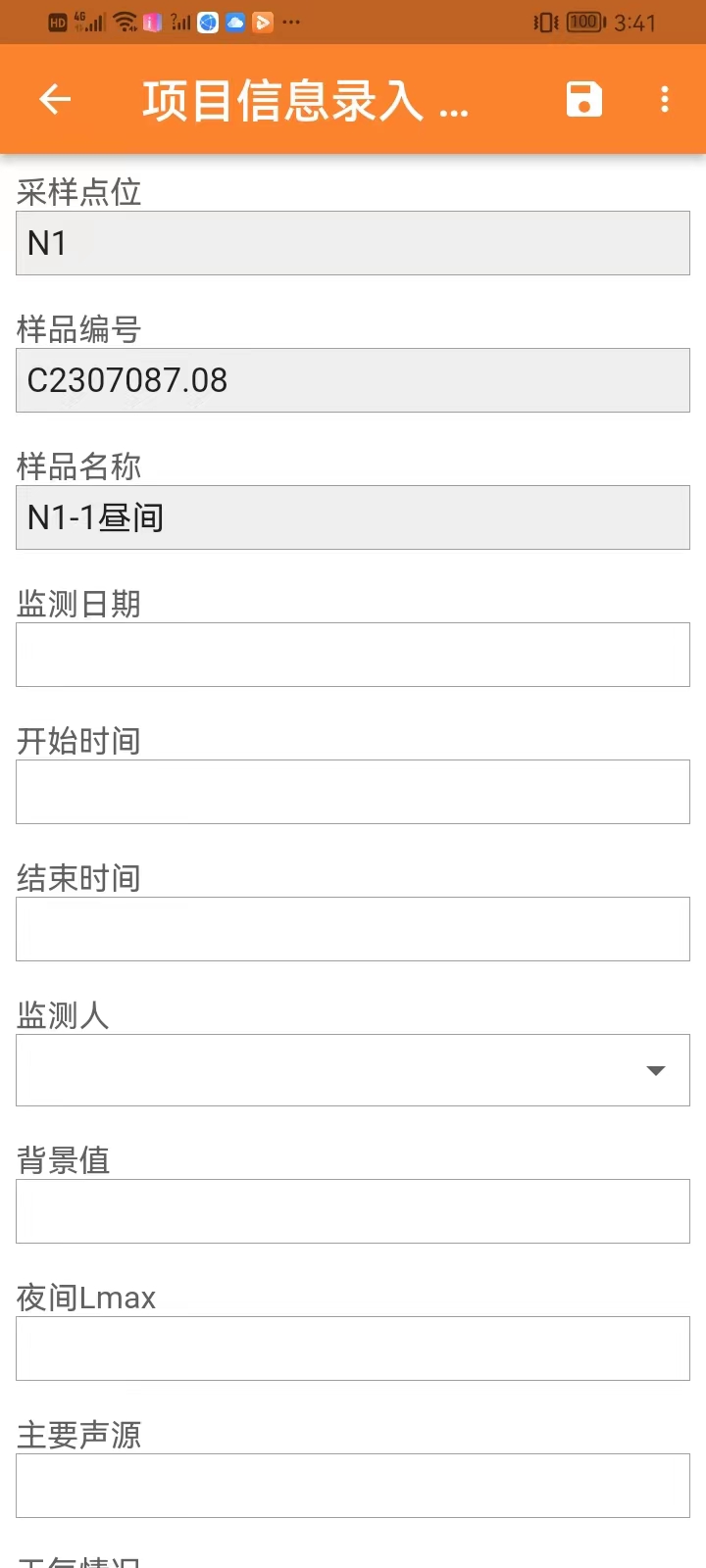Viewport: 706px width, 1568px height.
Task: Tap the back arrow icon
Action: [x=55, y=99]
